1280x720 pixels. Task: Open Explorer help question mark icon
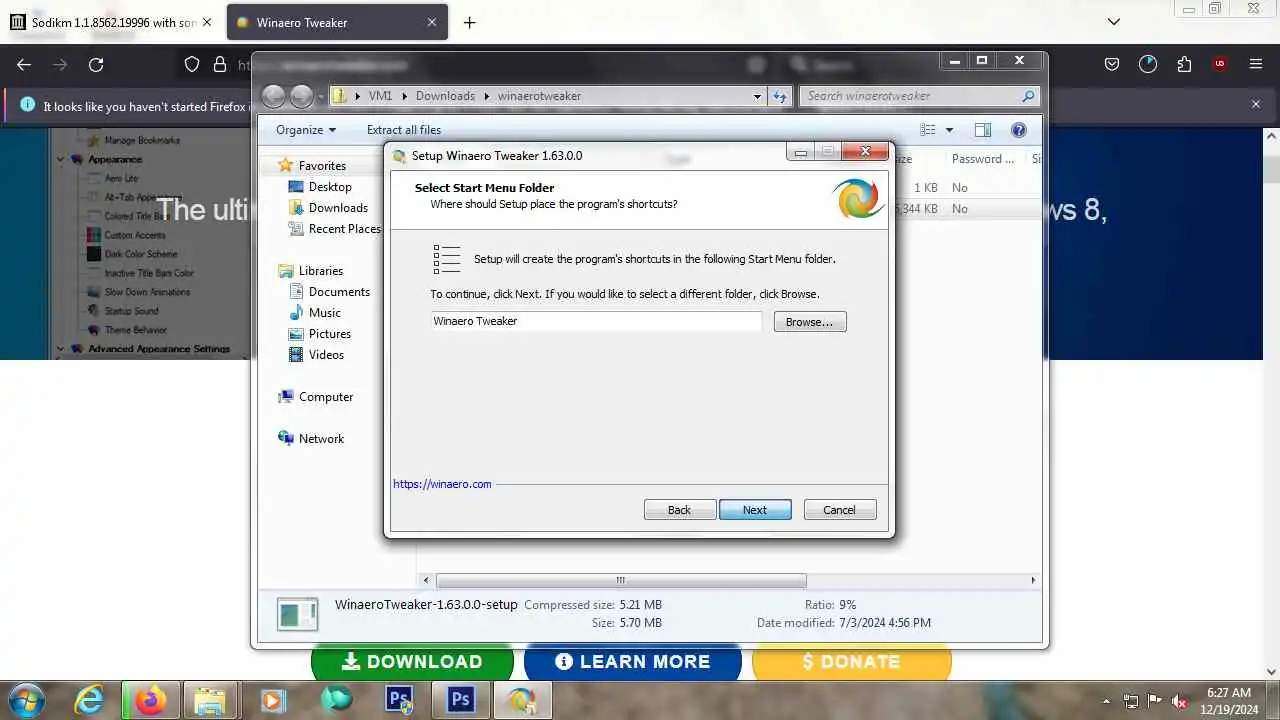(x=1019, y=130)
